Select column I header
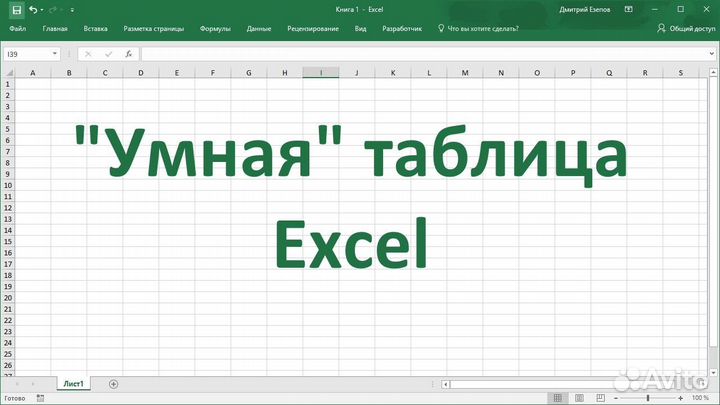The width and height of the screenshot is (720, 405). coord(321,73)
